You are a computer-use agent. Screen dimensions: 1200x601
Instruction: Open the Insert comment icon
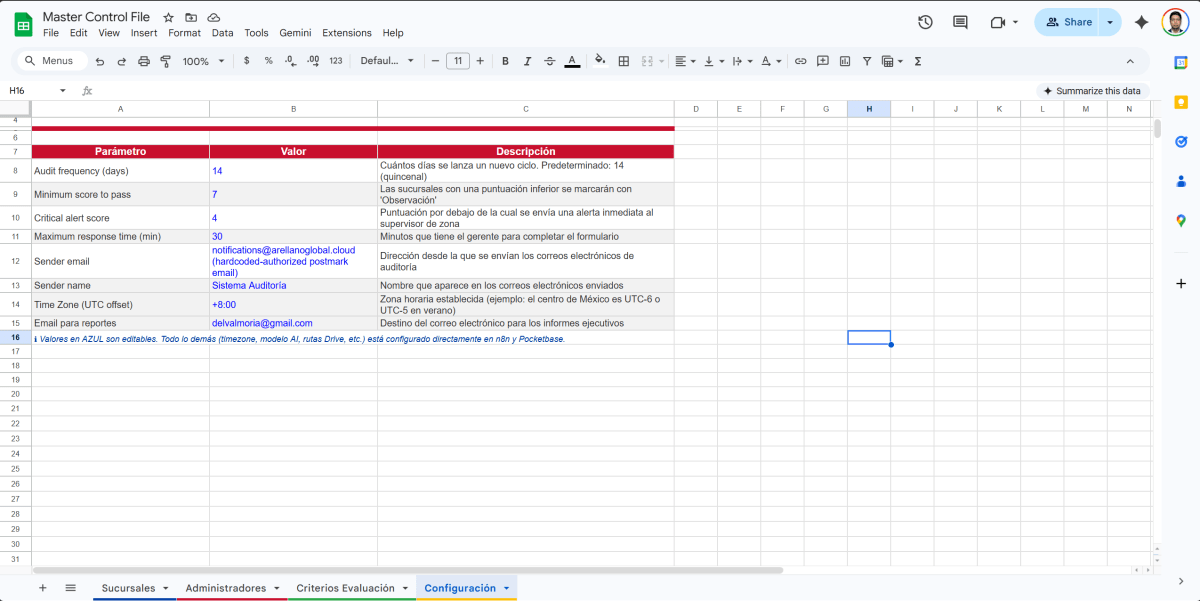point(824,61)
